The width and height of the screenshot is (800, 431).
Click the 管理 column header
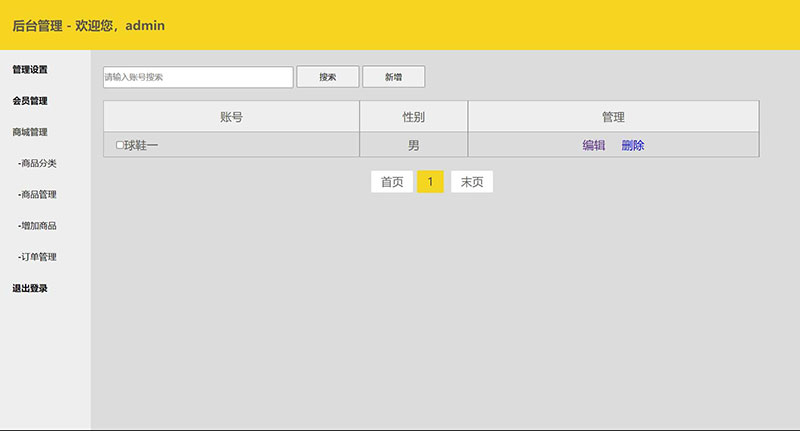tap(613, 117)
